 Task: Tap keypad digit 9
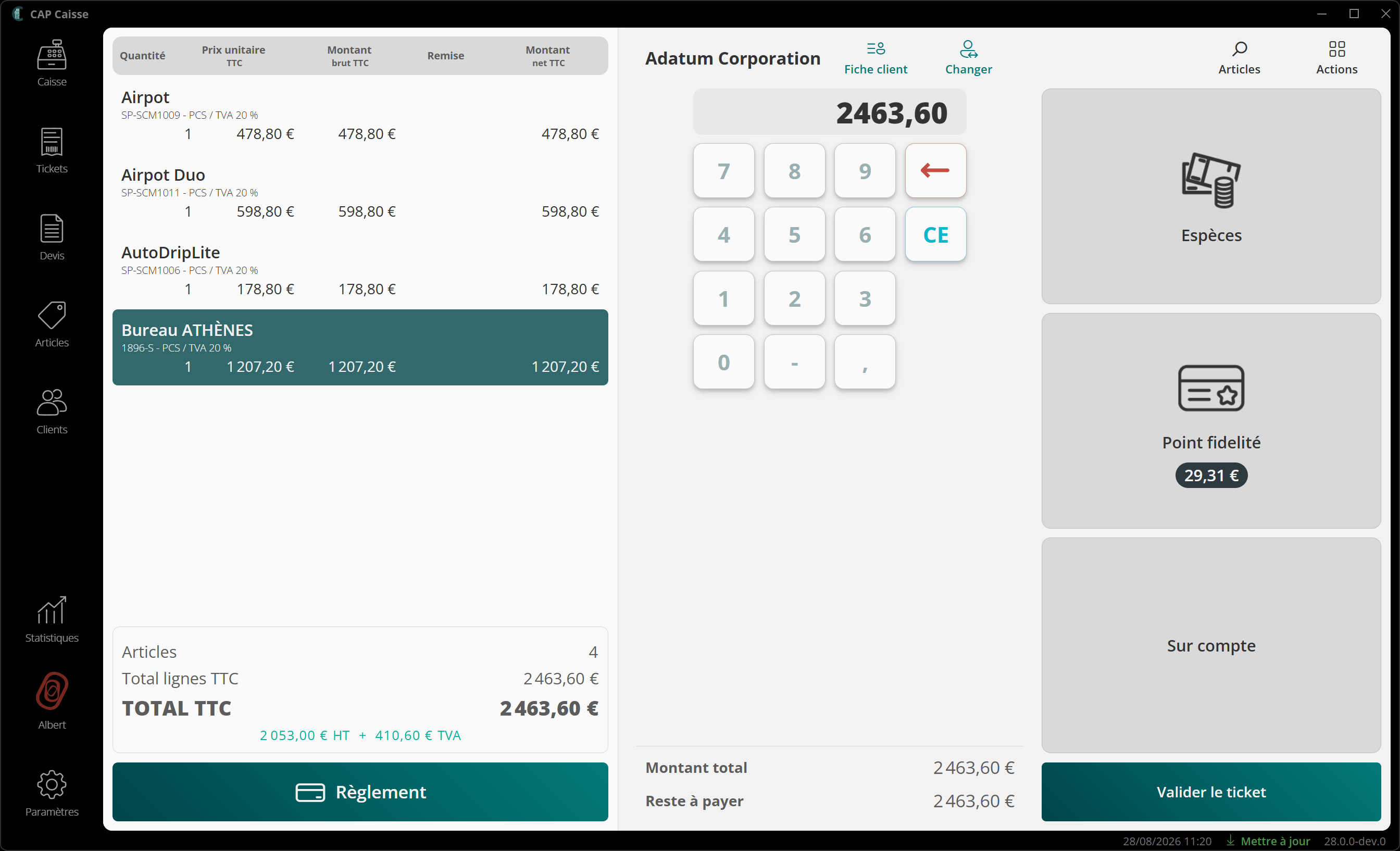[865, 170]
